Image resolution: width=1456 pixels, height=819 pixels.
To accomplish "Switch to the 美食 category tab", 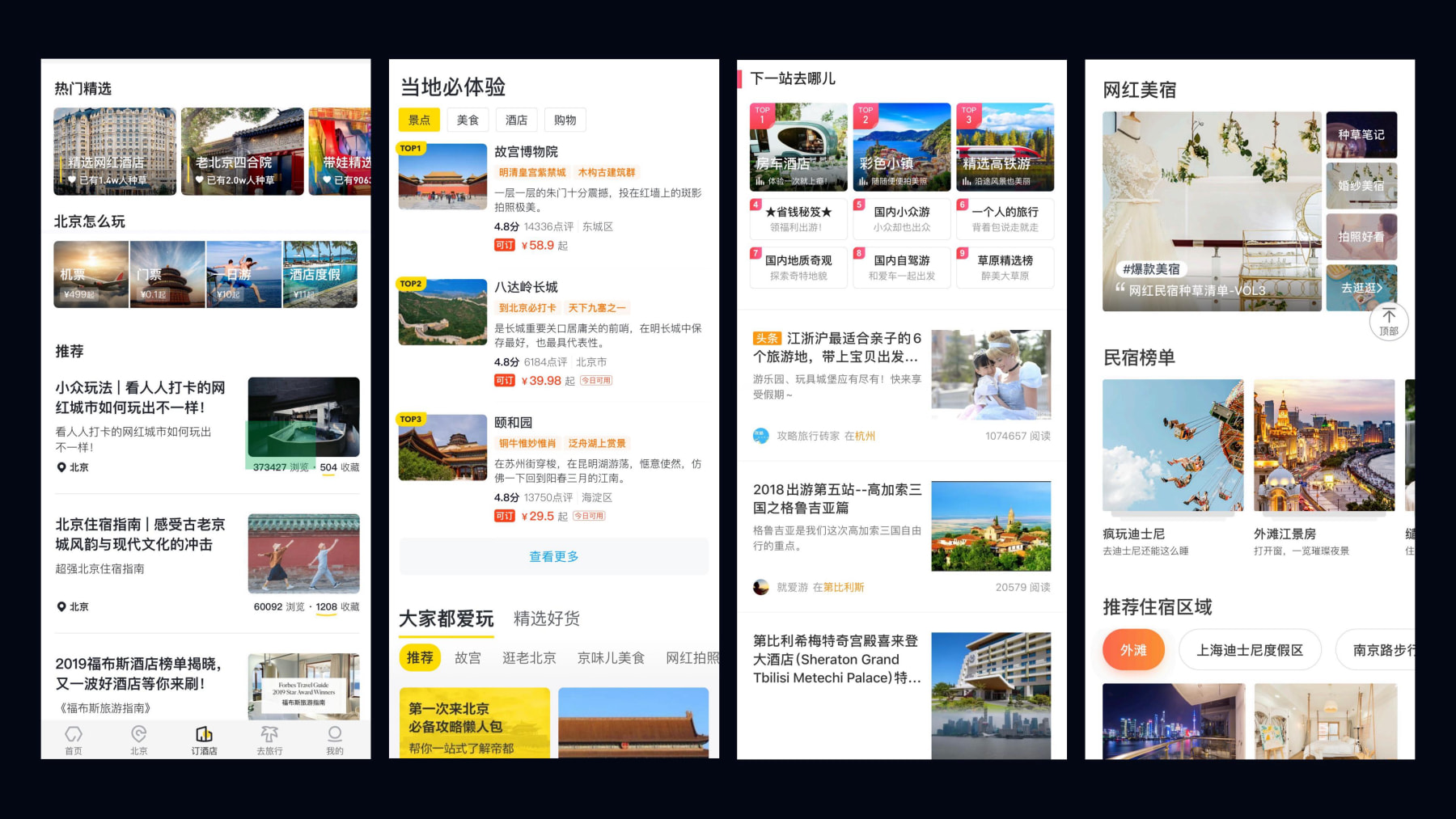I will (468, 120).
